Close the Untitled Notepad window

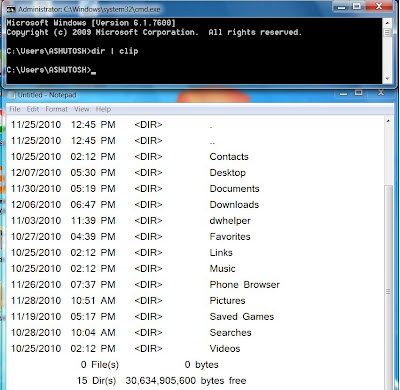tap(381, 93)
